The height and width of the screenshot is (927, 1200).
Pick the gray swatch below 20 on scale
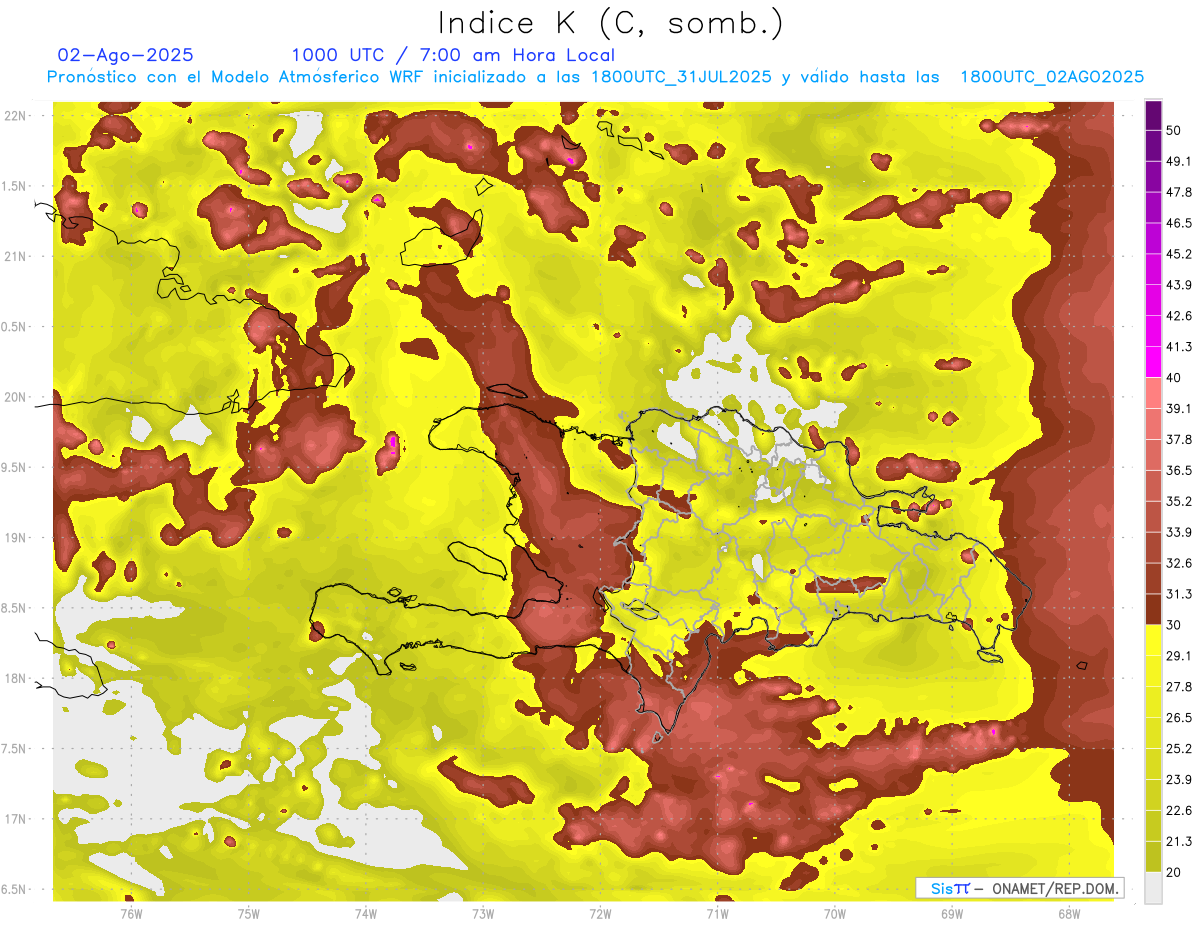pos(1154,888)
